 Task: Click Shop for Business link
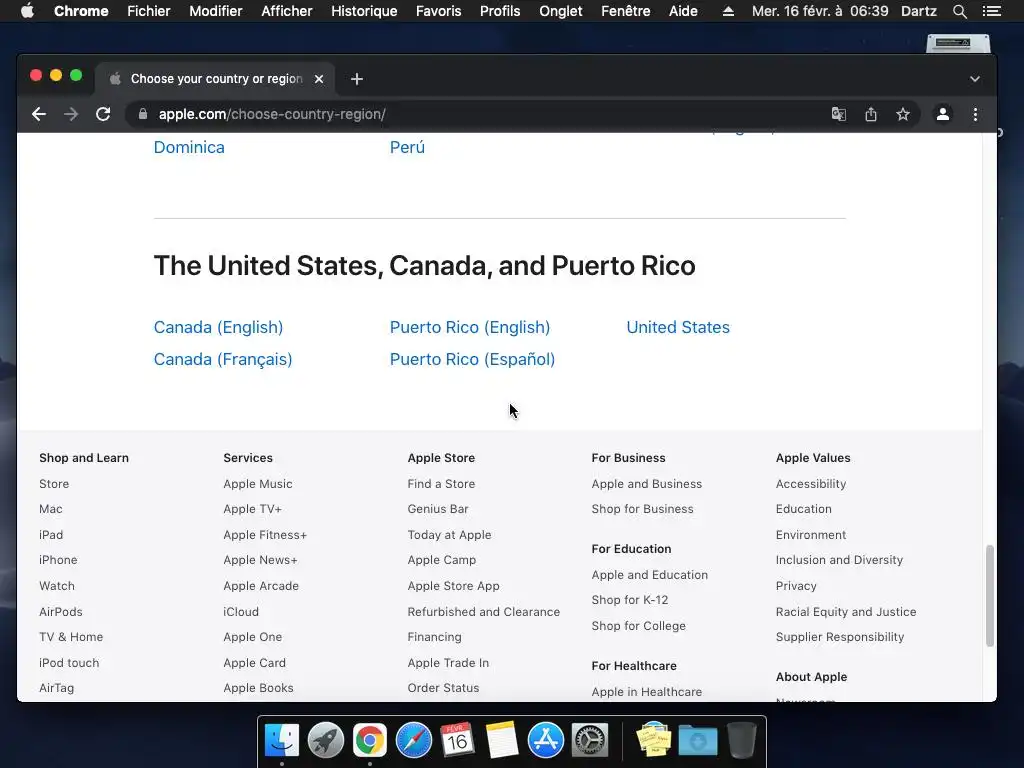coord(642,509)
